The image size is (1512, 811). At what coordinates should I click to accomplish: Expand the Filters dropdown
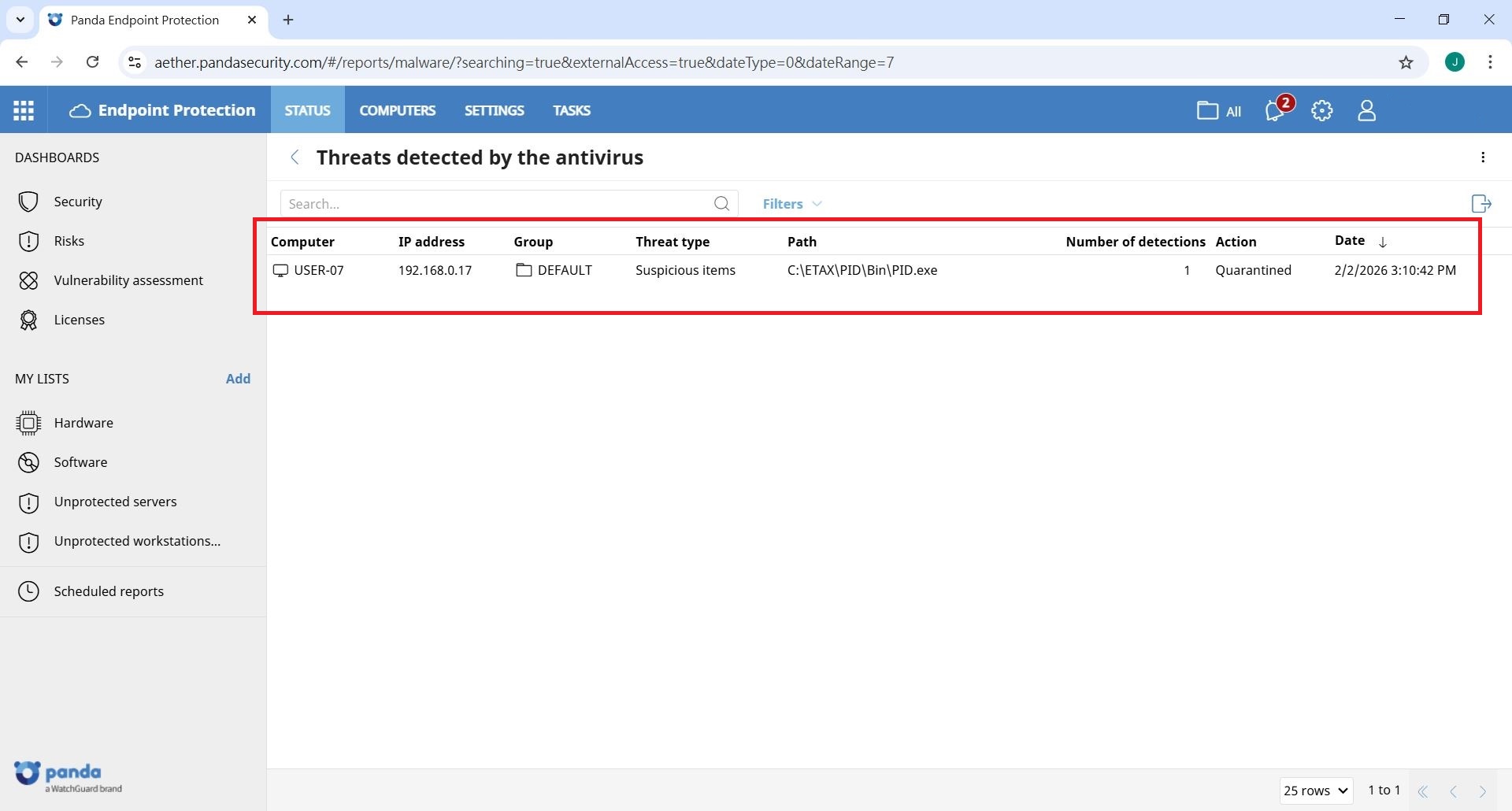791,204
